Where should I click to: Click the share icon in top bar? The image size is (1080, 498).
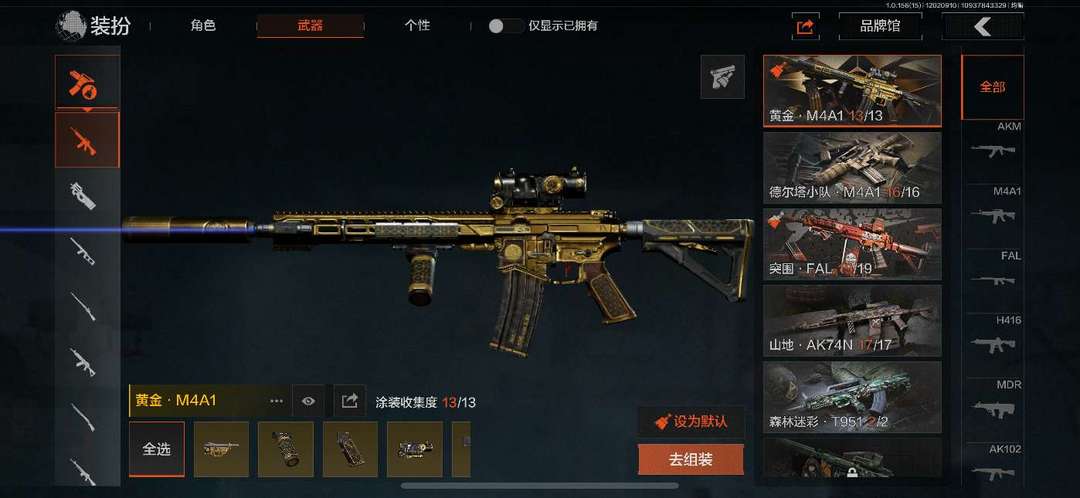point(805,26)
